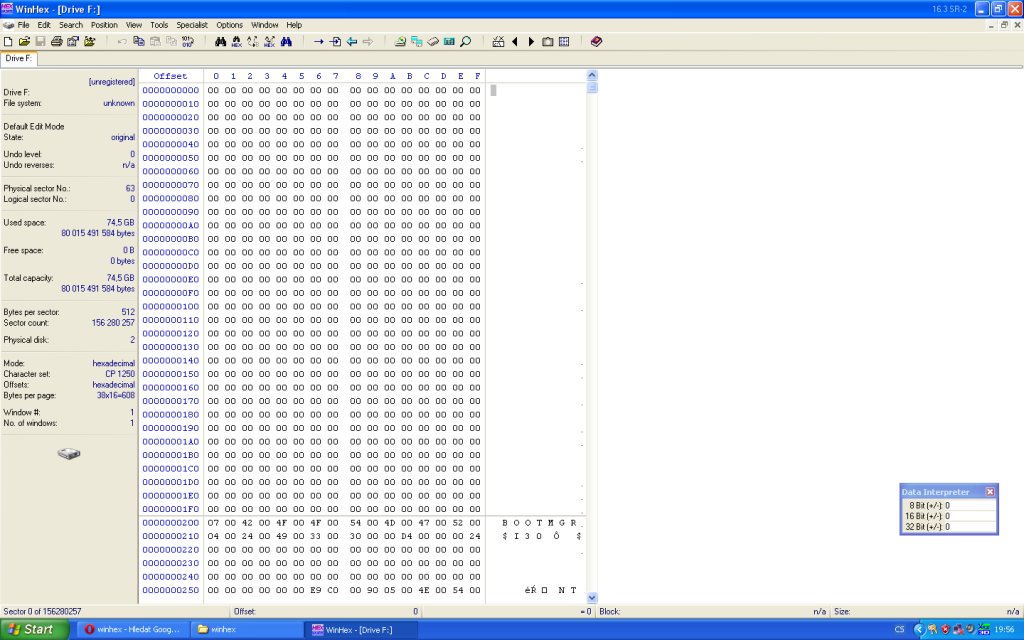Click the black right triangle next icon
The image size is (1024, 640).
[x=531, y=41]
